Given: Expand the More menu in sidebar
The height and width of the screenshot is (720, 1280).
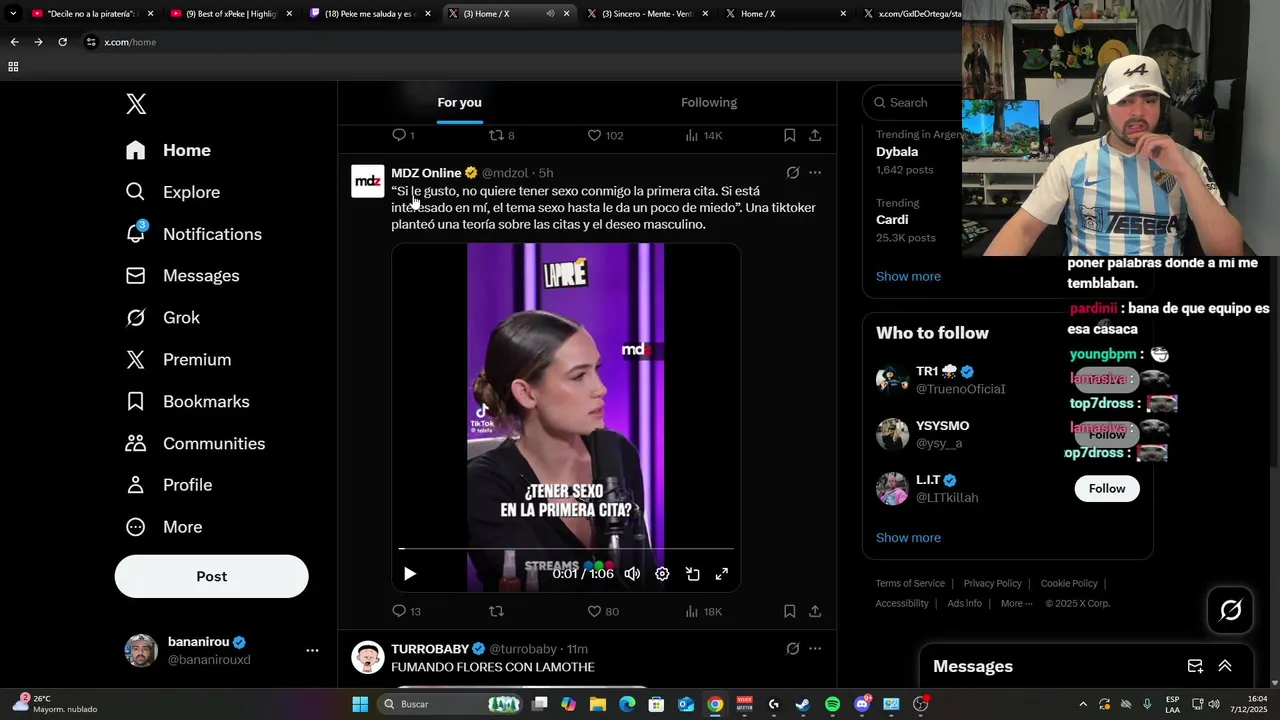Looking at the screenshot, I should point(163,527).
